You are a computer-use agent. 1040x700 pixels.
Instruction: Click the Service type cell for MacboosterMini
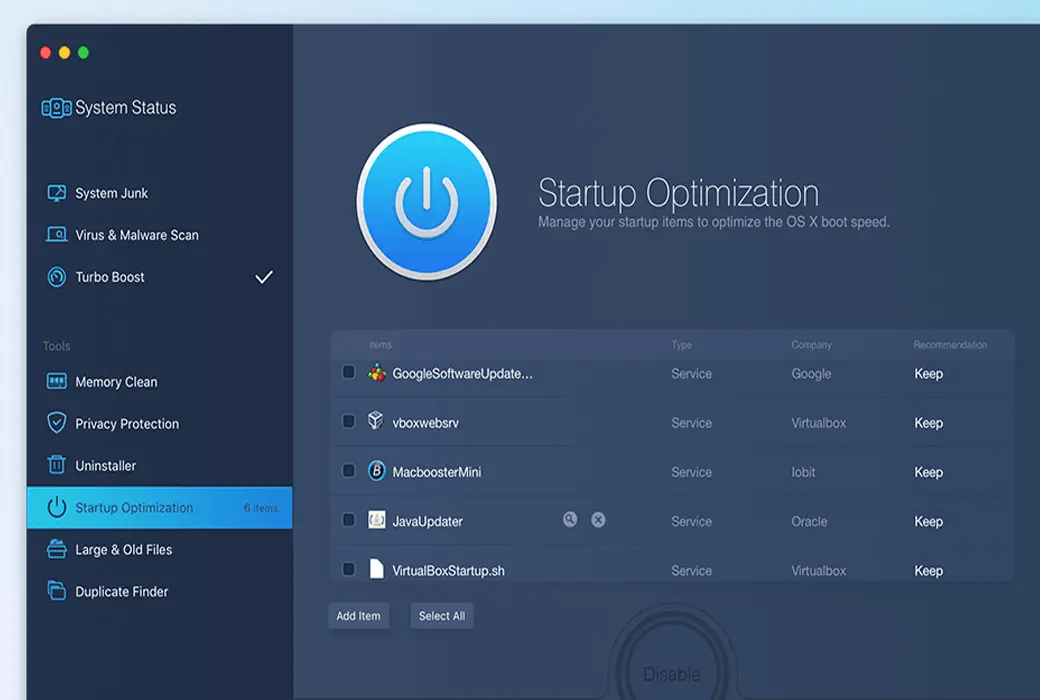[691, 472]
